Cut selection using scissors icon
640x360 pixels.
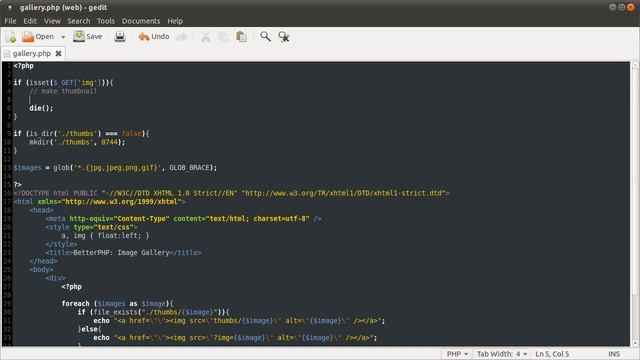point(205,37)
